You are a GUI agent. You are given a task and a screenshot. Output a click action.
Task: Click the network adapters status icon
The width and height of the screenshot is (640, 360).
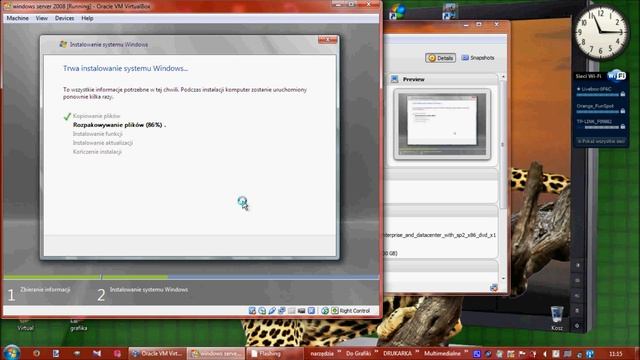(282, 311)
